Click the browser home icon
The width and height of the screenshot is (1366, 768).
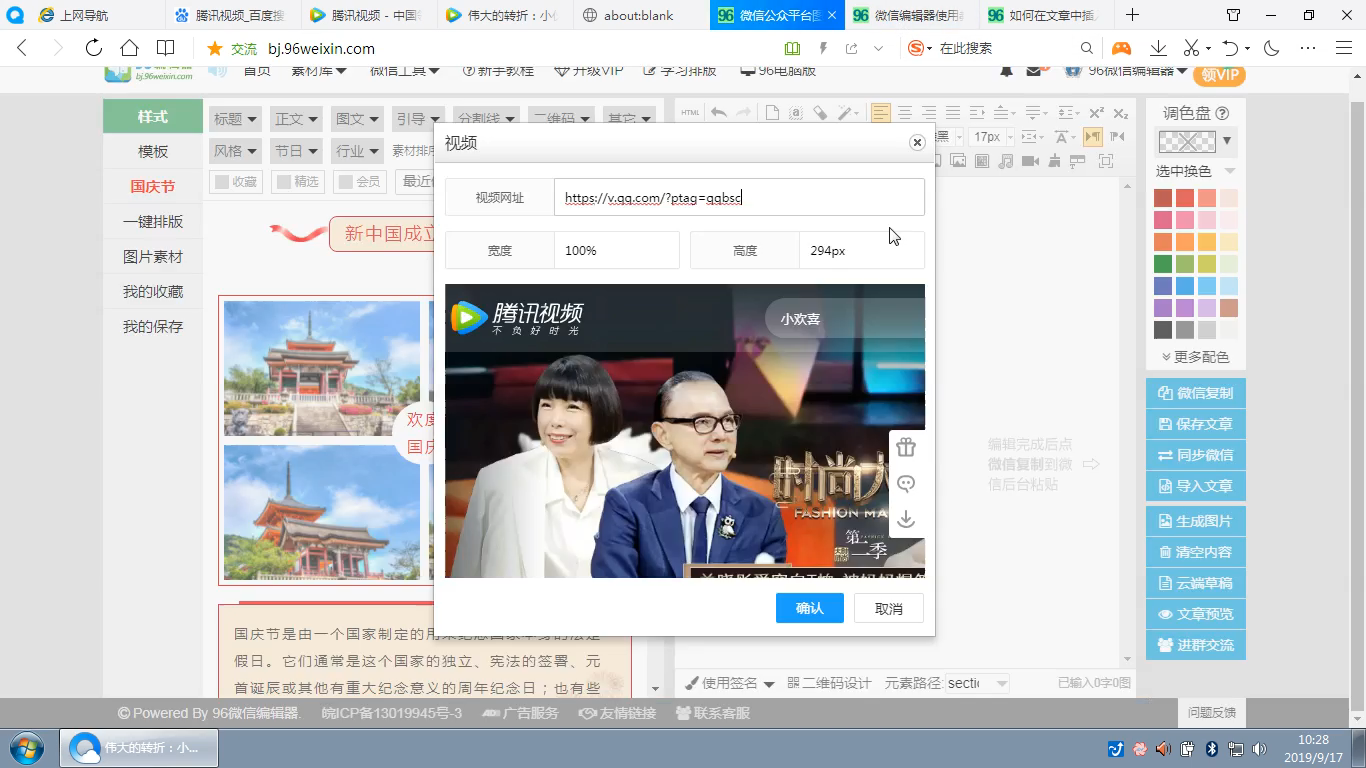[x=129, y=48]
